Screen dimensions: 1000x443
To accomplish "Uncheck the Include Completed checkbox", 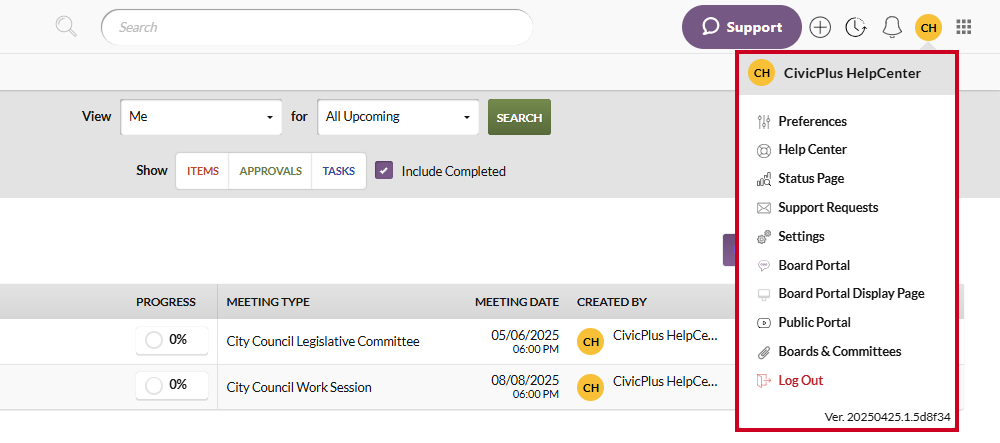I will 384,171.
